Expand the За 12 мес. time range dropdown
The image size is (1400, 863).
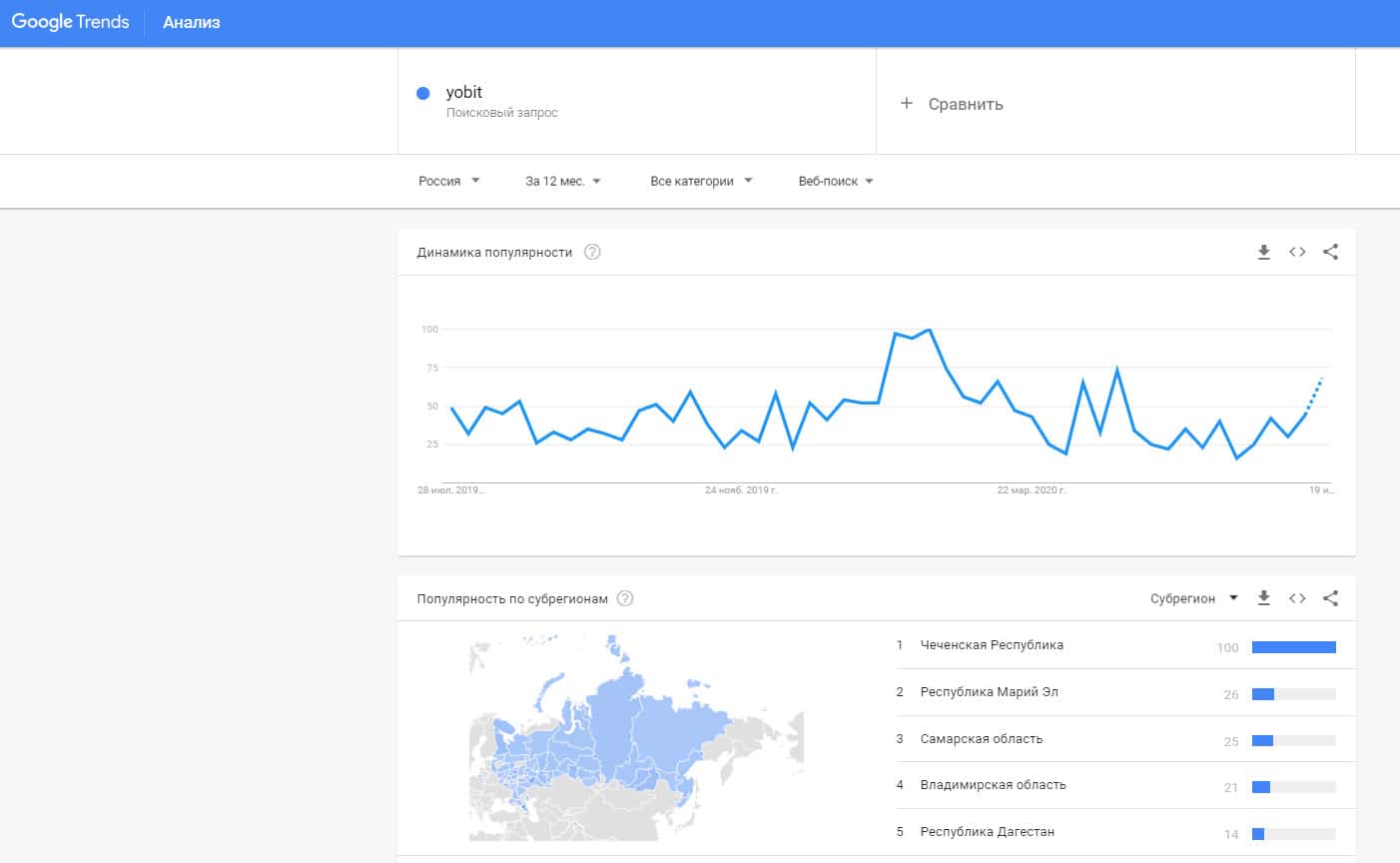[563, 181]
